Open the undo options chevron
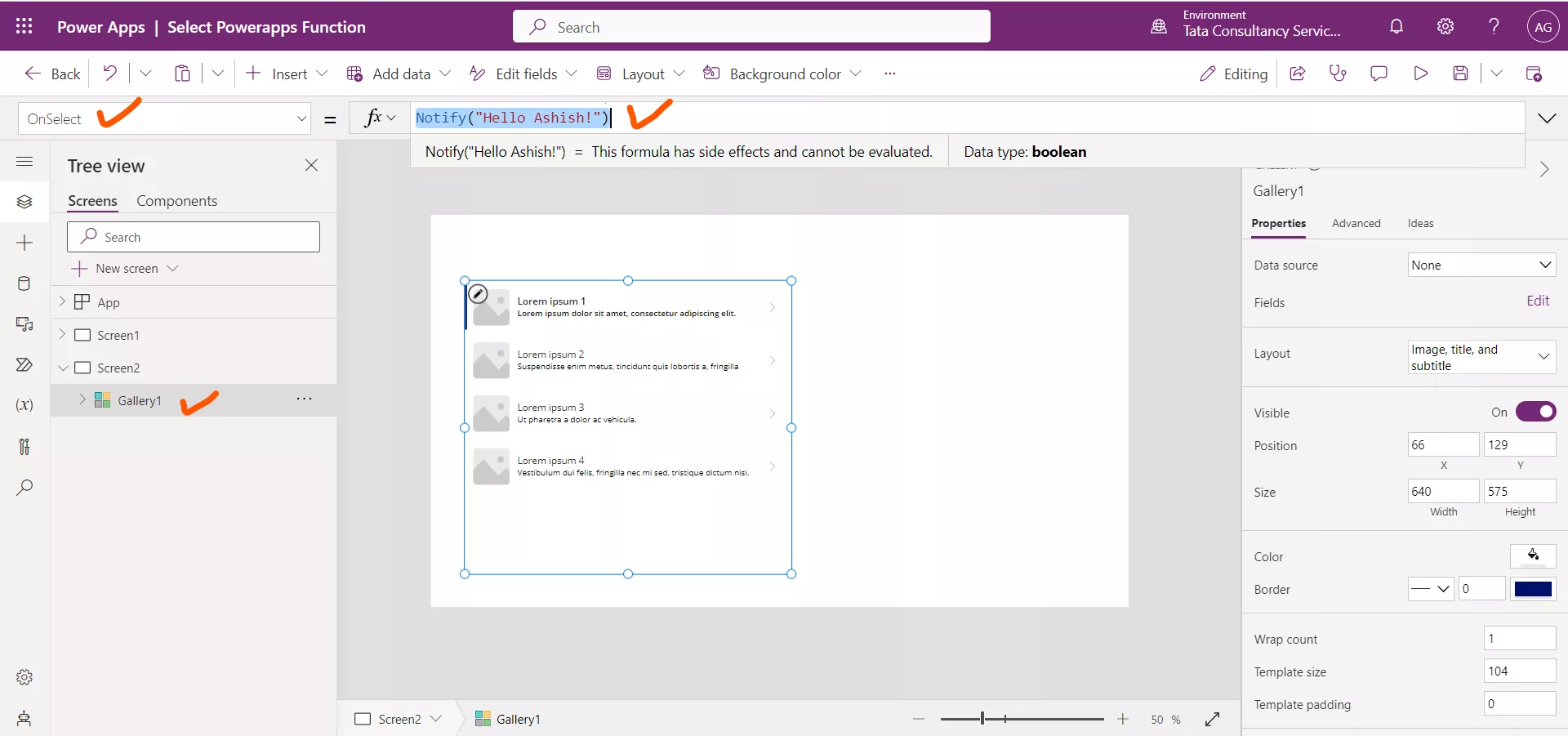Screen dimensions: 1568x736 pos(145,74)
